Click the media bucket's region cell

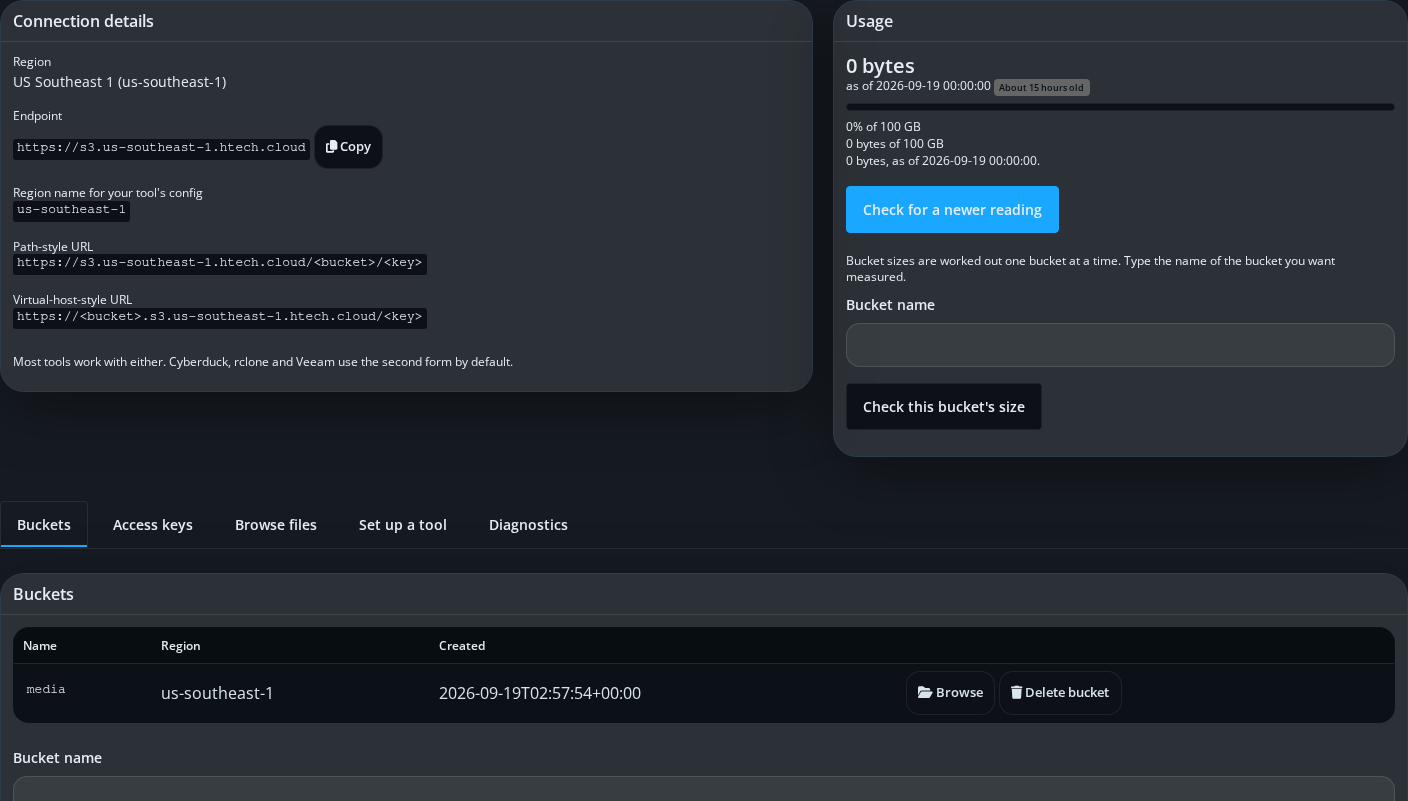217,693
